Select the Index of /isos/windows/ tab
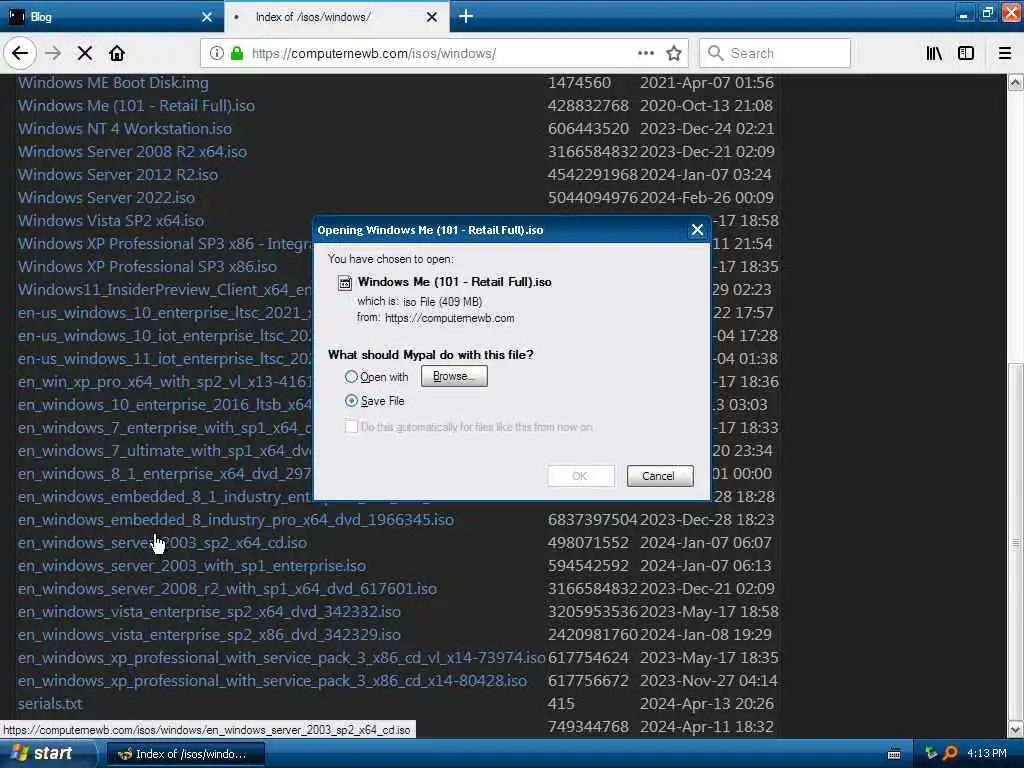Viewport: 1024px width, 768px height. pos(337,17)
